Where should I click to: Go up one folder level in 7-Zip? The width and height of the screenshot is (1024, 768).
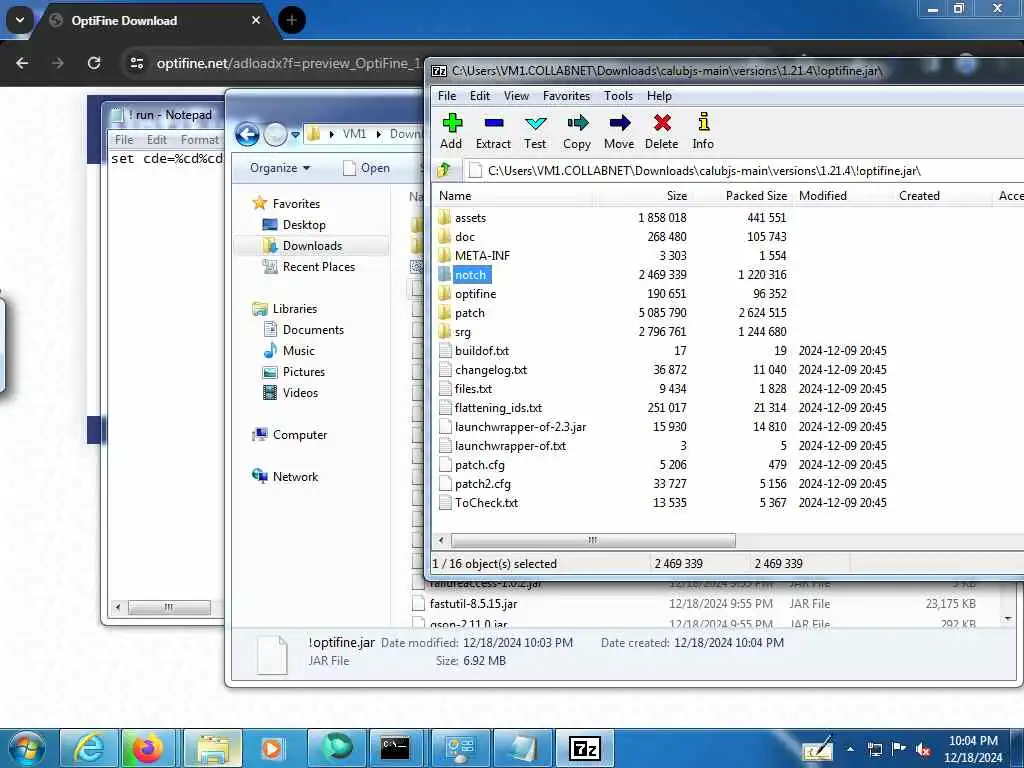444,170
